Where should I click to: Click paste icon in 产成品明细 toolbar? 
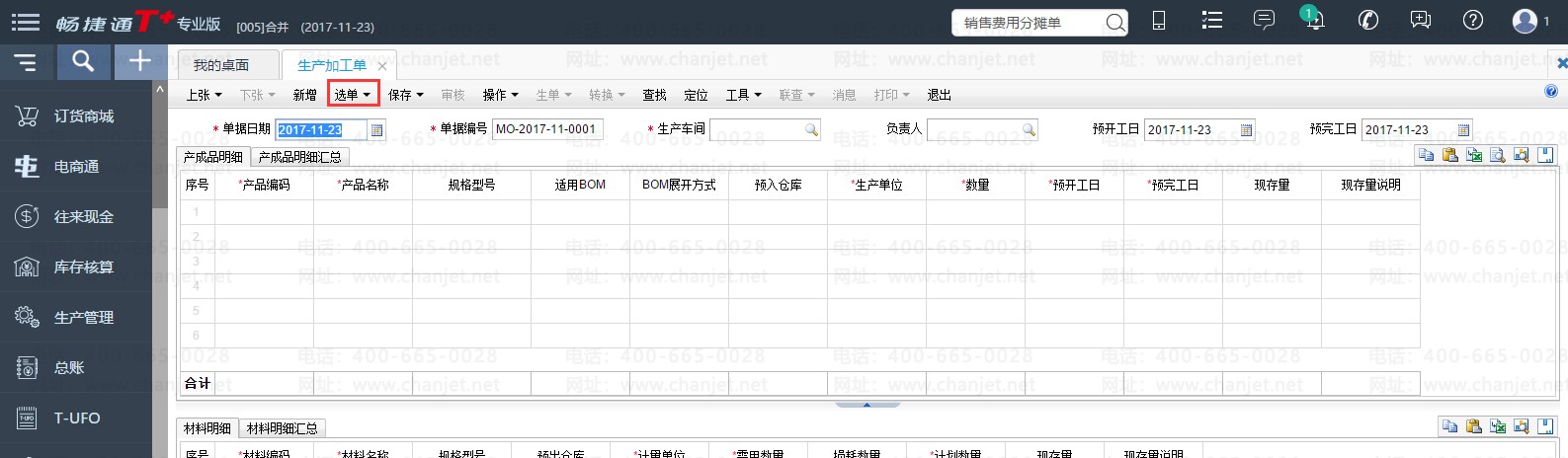[x=1449, y=155]
